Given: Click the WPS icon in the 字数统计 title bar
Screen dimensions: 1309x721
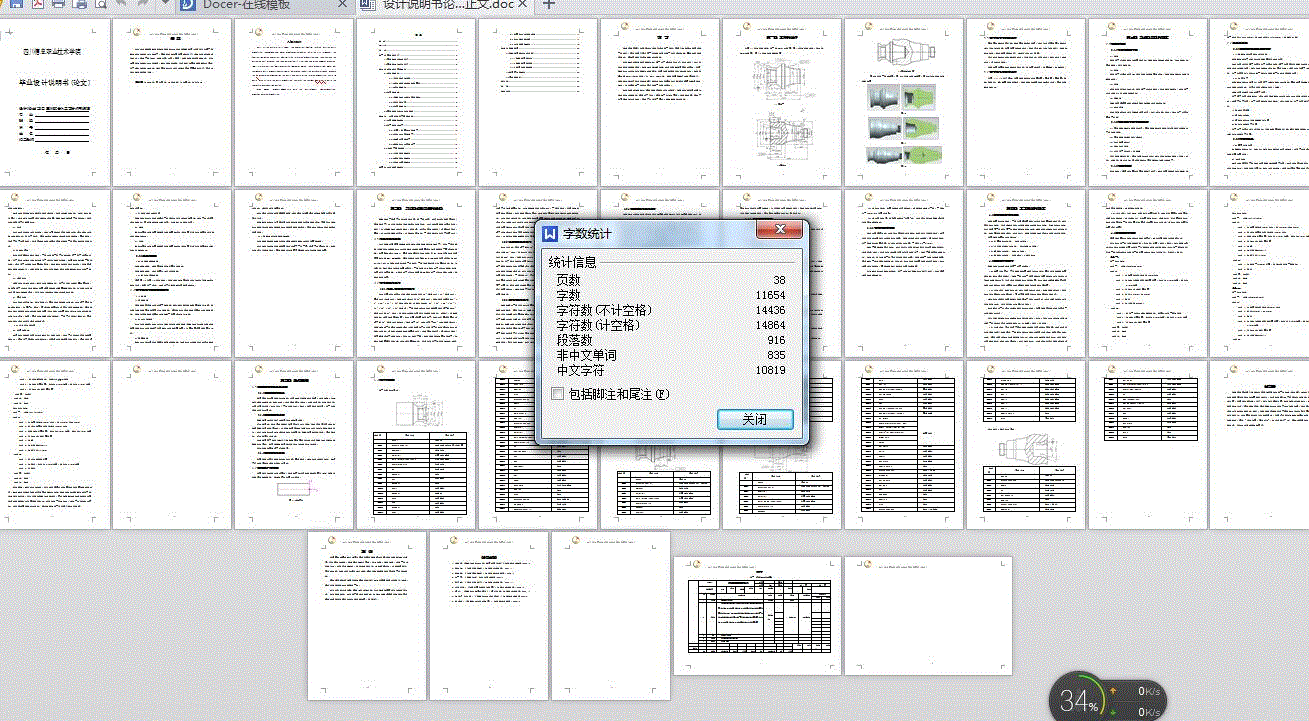Looking at the screenshot, I should (x=549, y=233).
